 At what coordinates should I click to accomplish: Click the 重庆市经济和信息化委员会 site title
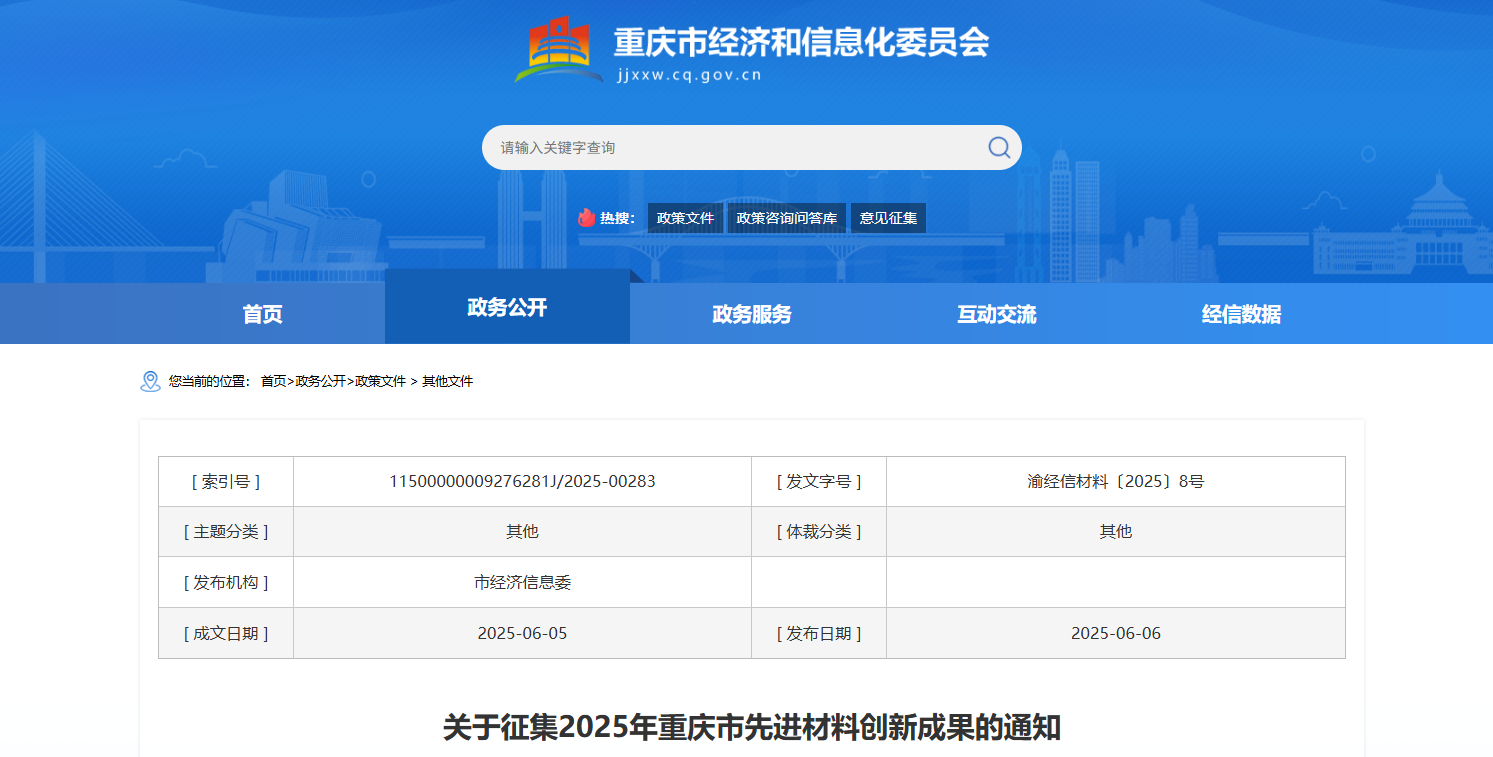pyautogui.click(x=800, y=42)
